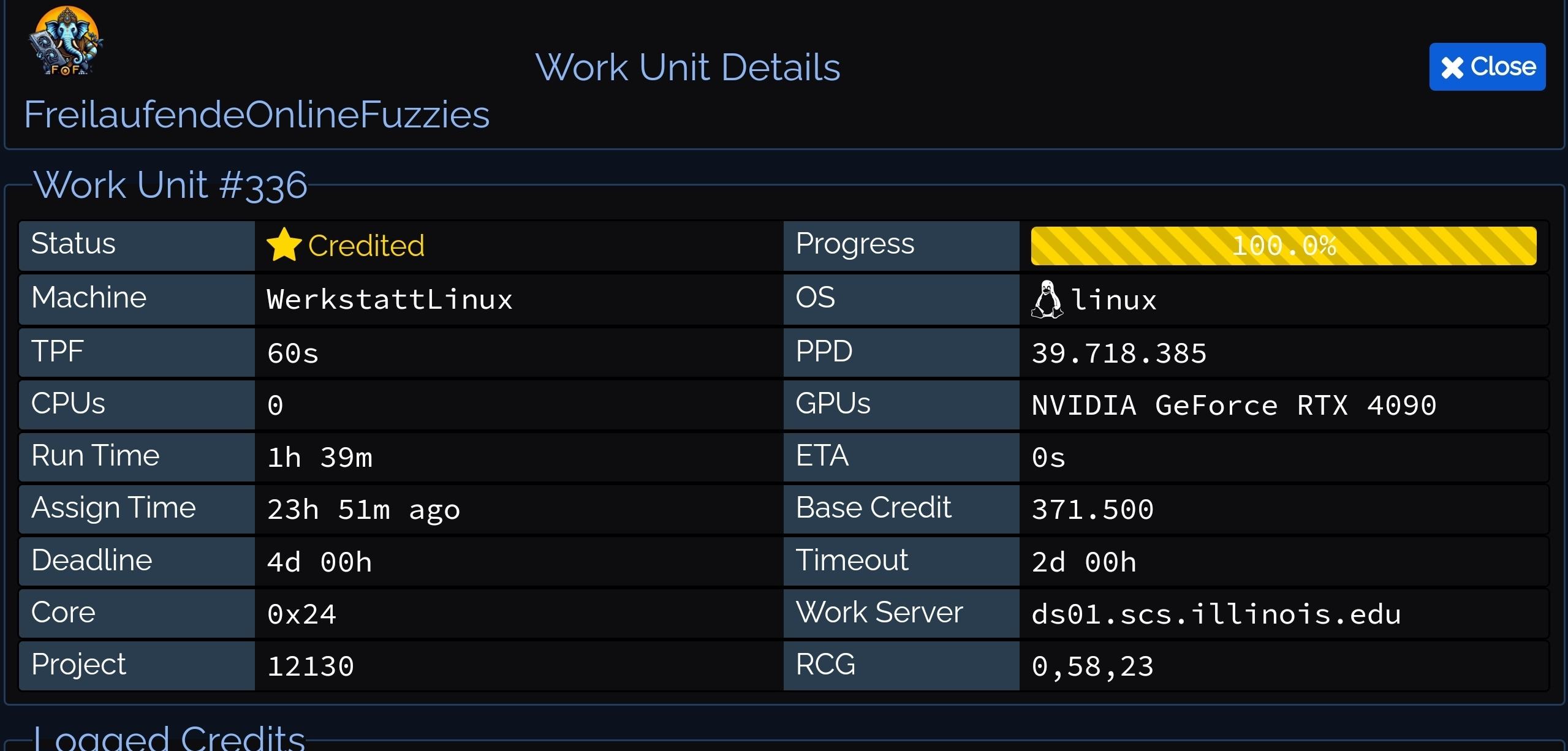Click the Credited status text

(x=366, y=246)
